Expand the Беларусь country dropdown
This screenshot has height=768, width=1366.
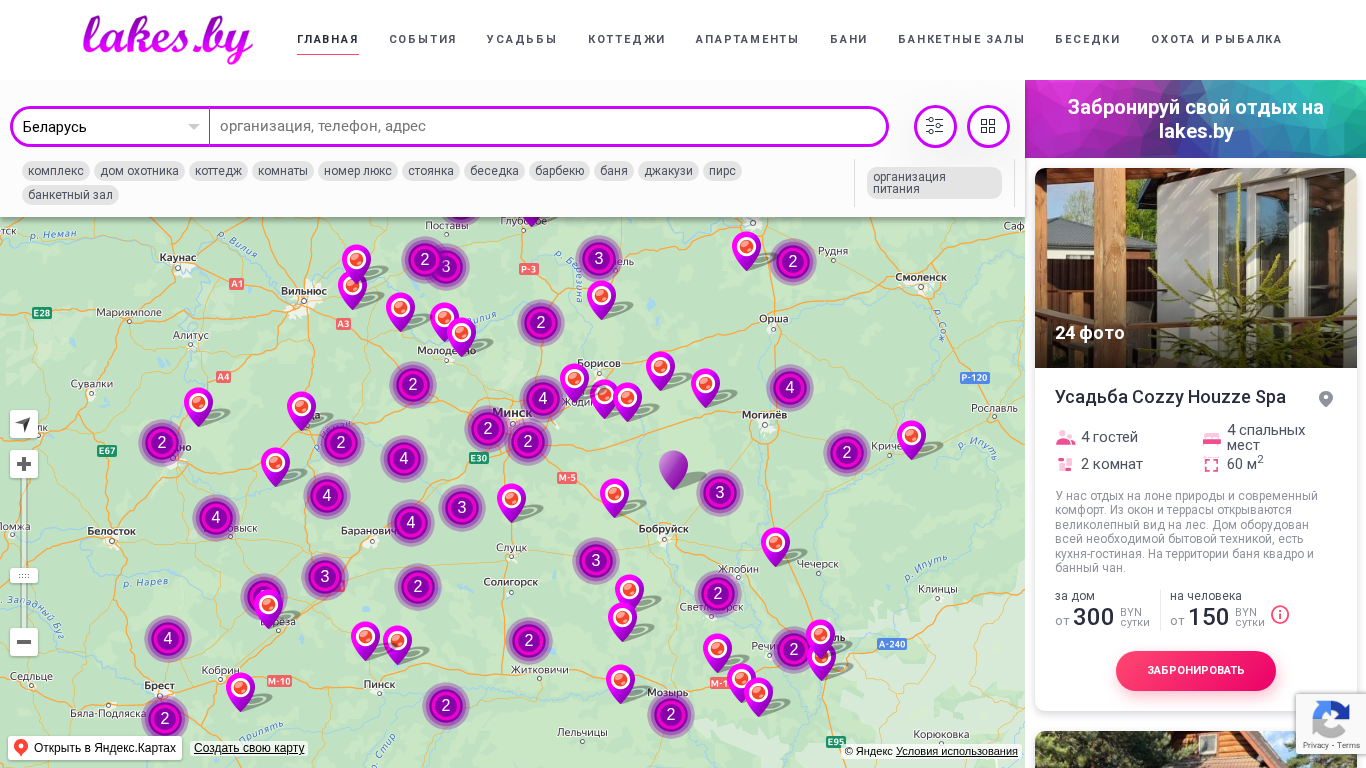[x=110, y=127]
